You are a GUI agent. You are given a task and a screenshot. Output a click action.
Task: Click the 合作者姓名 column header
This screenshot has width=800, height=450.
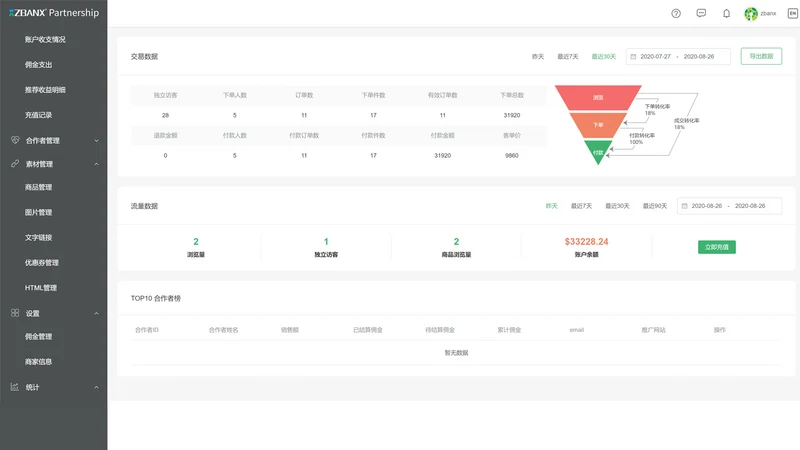(223, 330)
